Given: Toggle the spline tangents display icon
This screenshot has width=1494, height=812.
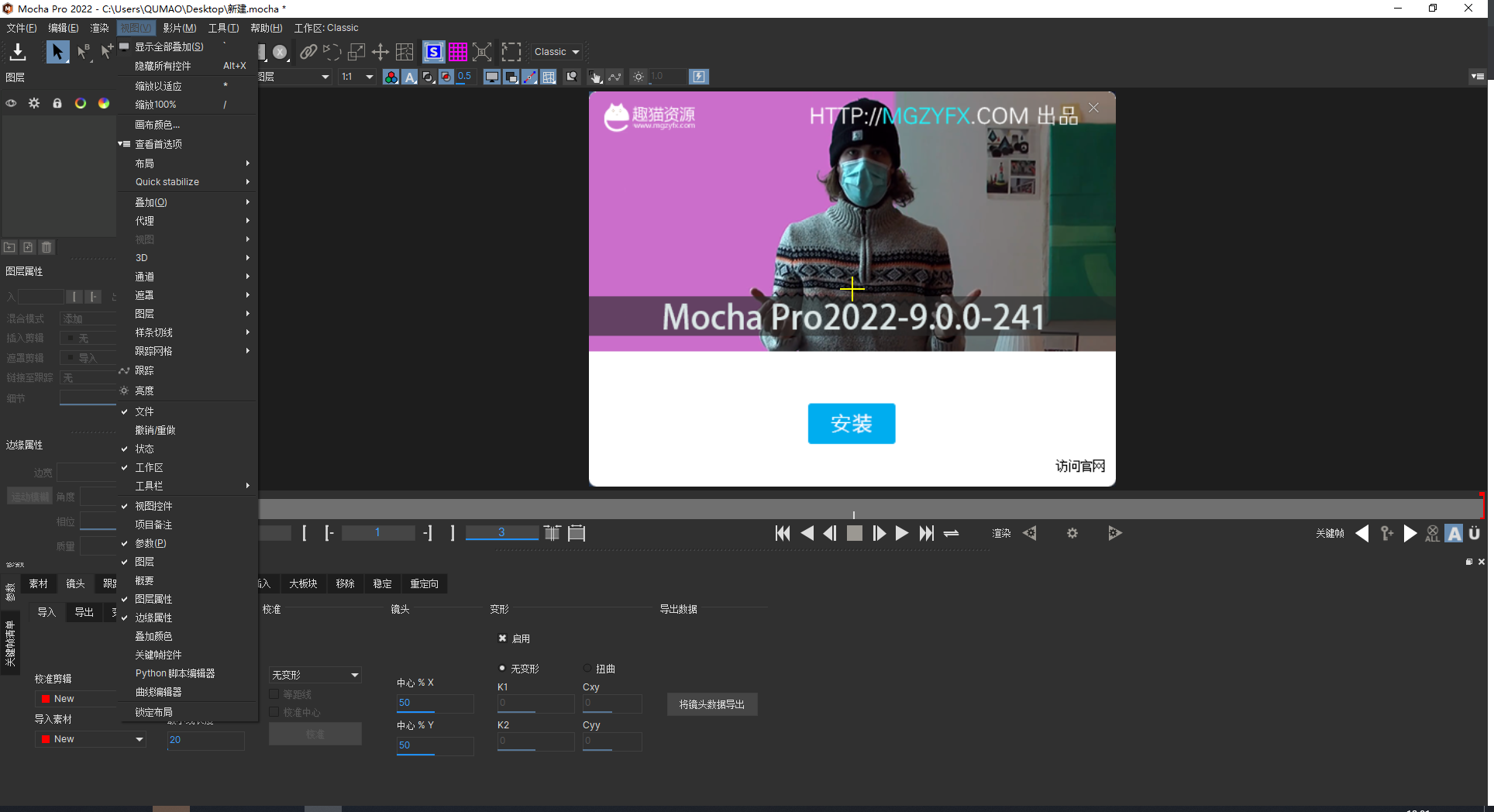Looking at the screenshot, I should point(530,77).
